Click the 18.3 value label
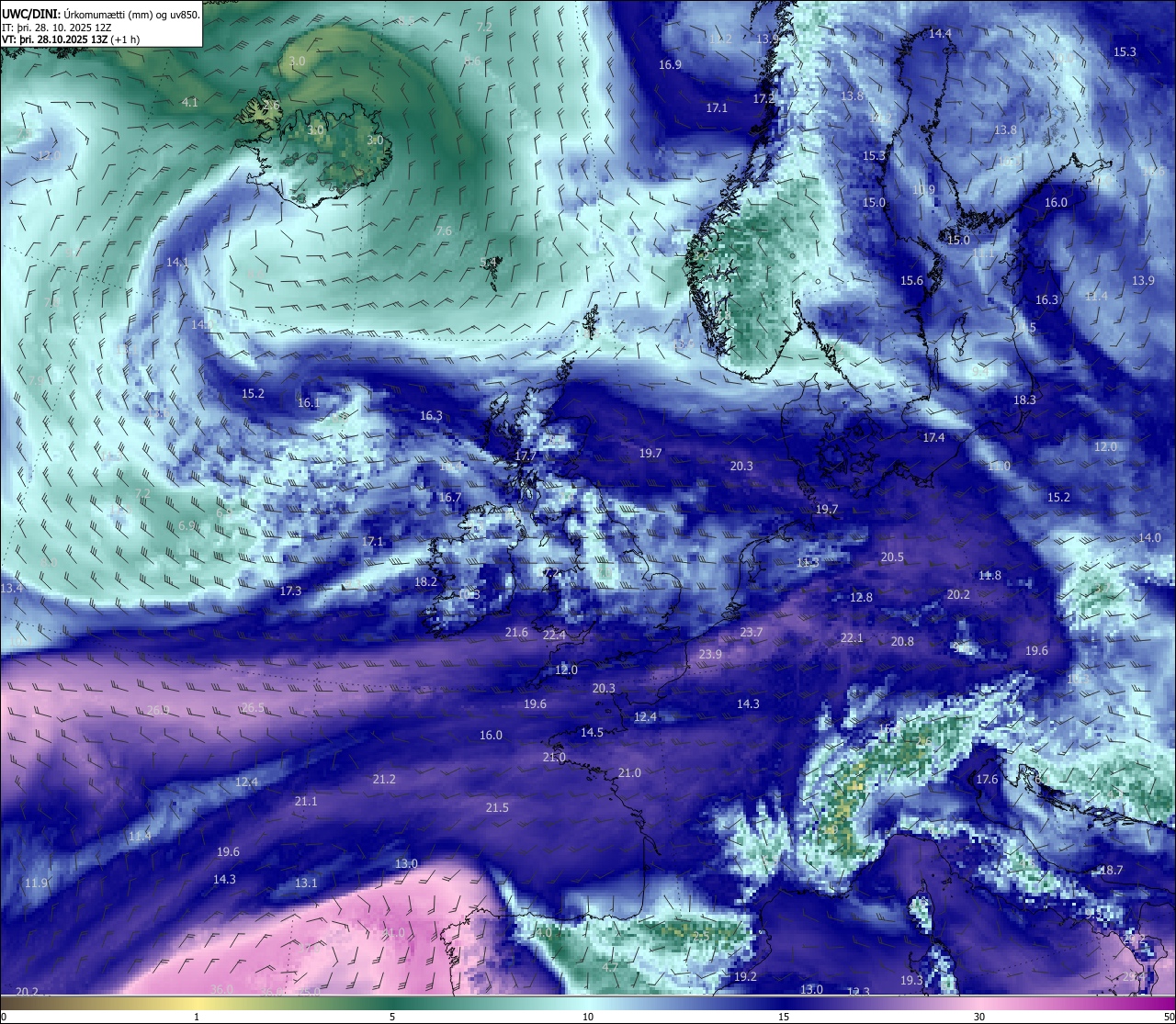 (x=1024, y=400)
